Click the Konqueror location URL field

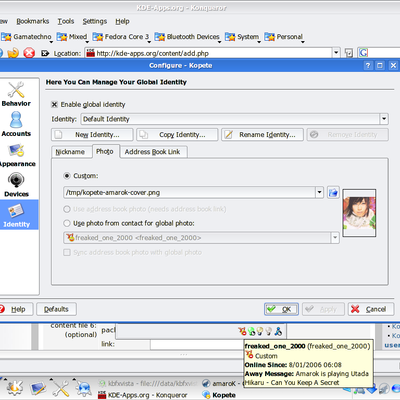(x=209, y=53)
